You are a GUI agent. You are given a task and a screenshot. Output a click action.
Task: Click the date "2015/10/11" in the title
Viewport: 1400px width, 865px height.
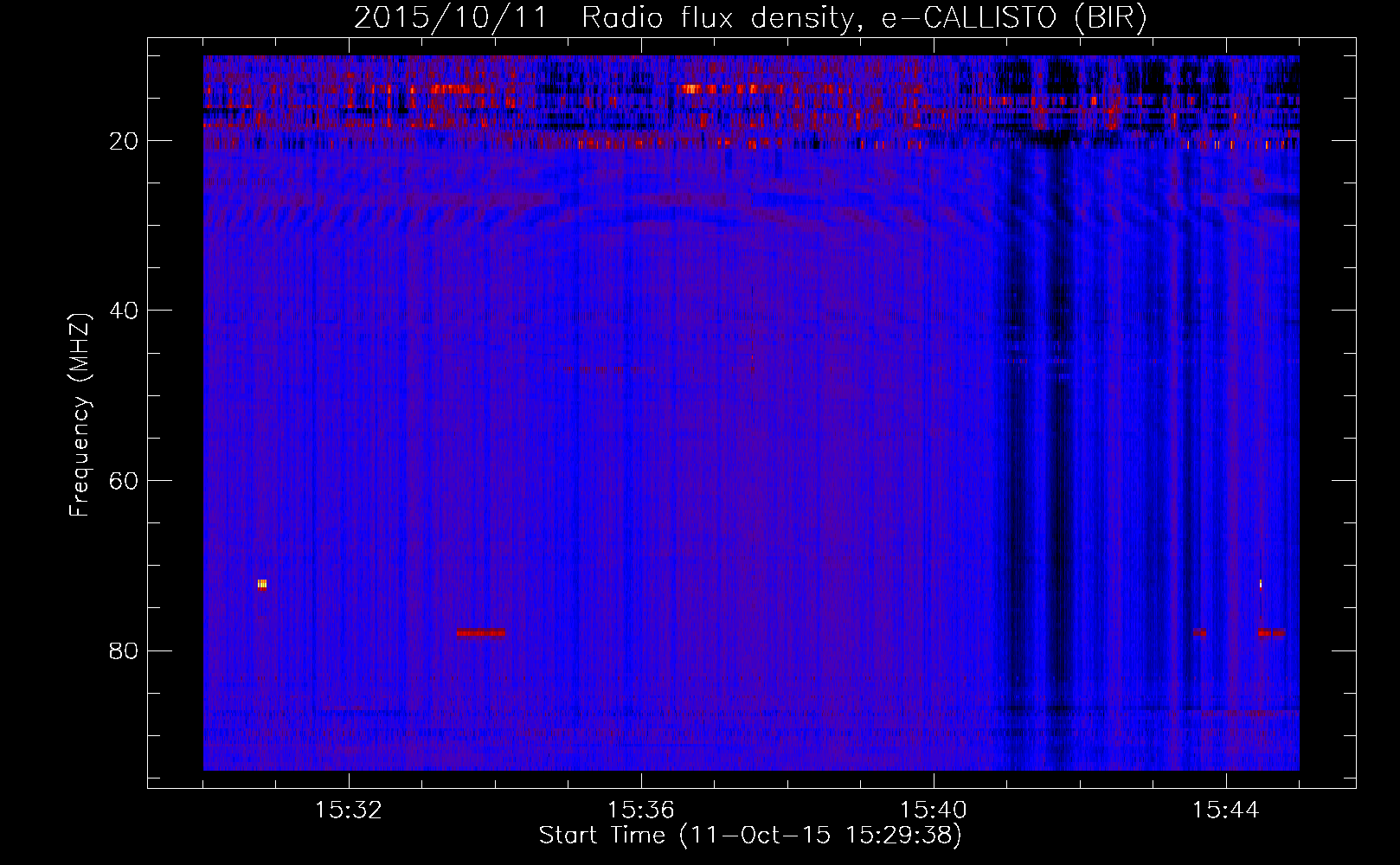(451, 17)
